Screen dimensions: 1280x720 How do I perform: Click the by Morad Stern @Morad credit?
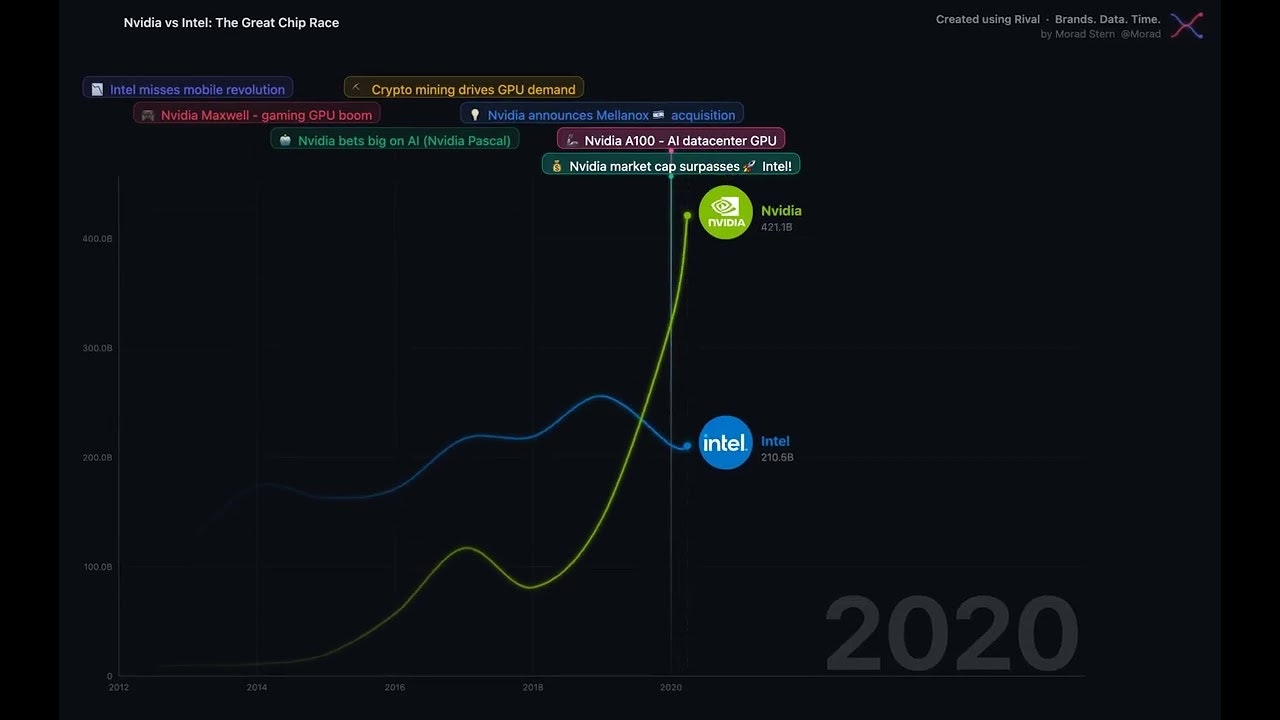click(1101, 34)
